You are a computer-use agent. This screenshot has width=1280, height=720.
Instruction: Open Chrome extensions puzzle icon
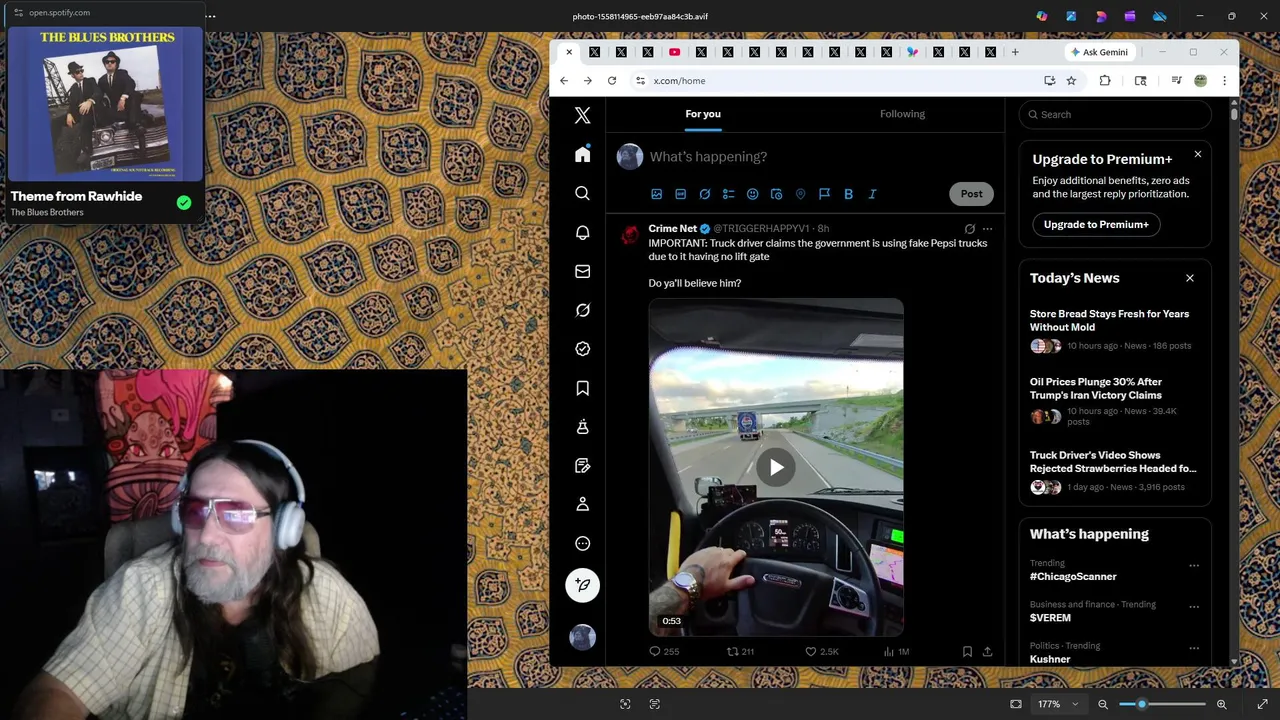pyautogui.click(x=1105, y=81)
